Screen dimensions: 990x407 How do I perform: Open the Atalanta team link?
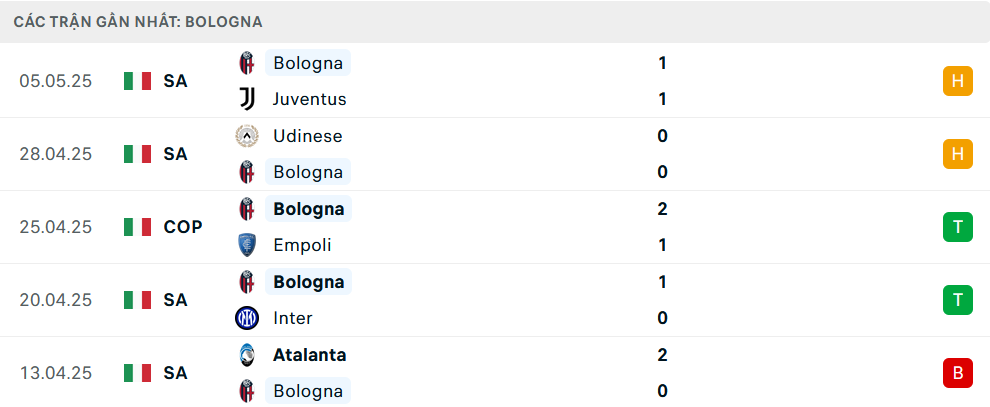(309, 355)
